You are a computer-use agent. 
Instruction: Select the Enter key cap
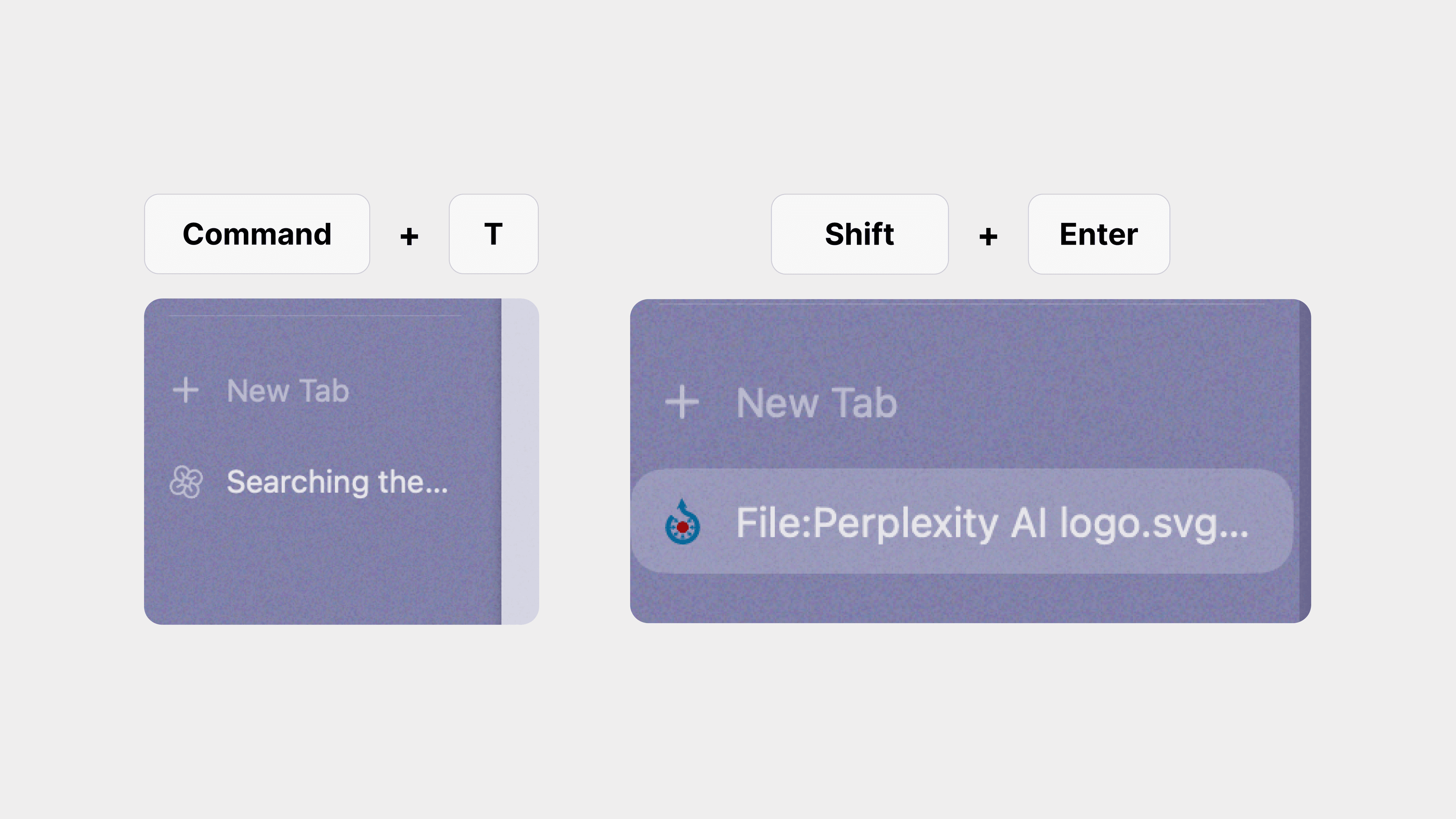tap(1099, 234)
